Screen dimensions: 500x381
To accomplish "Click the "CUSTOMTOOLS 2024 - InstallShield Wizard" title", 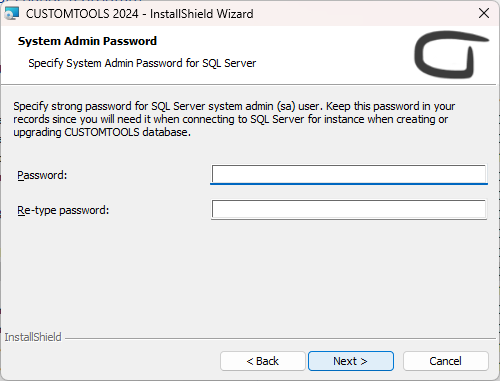I will (140, 14).
